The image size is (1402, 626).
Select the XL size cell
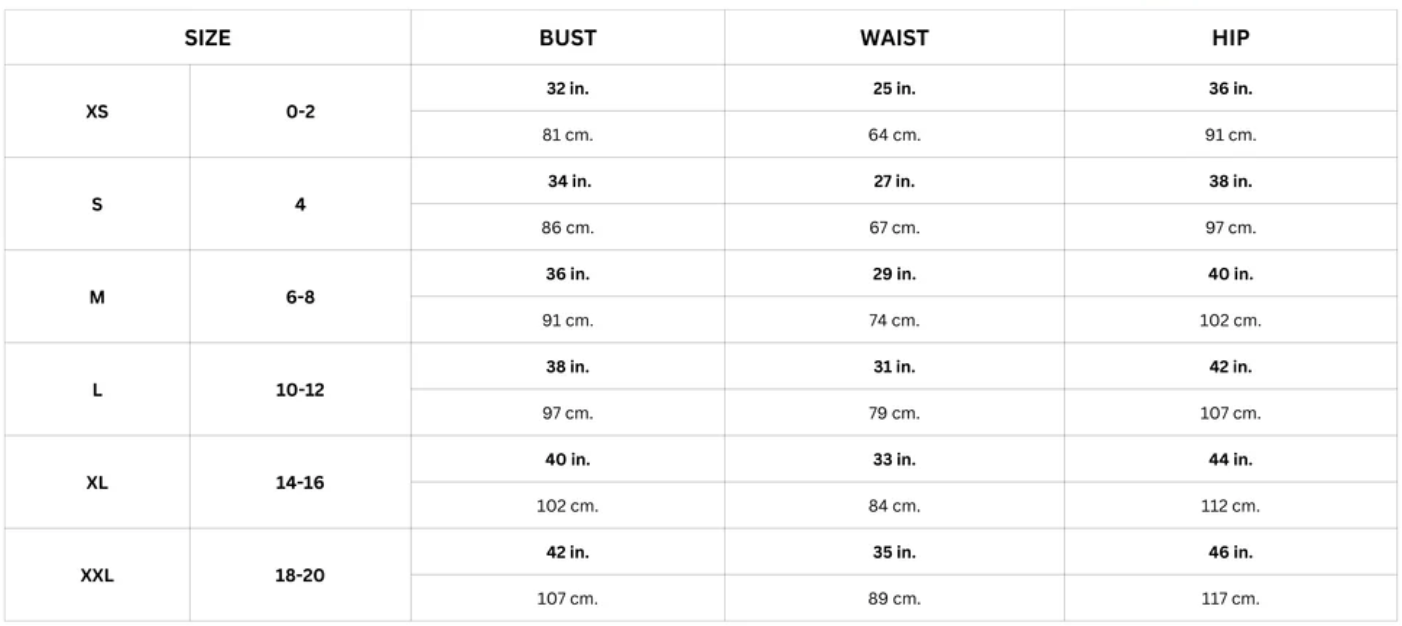(x=97, y=482)
